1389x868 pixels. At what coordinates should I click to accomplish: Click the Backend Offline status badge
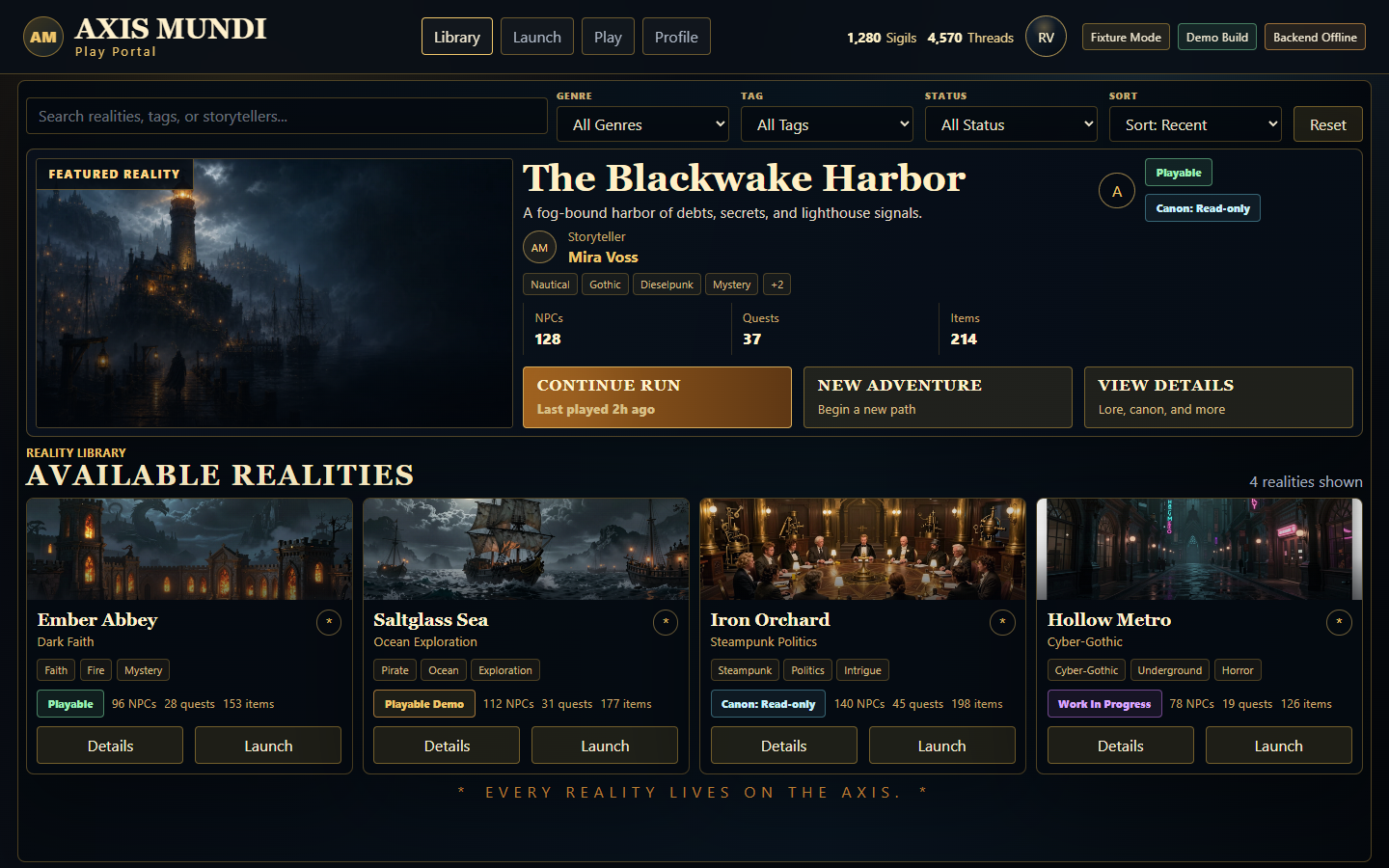point(1315,37)
